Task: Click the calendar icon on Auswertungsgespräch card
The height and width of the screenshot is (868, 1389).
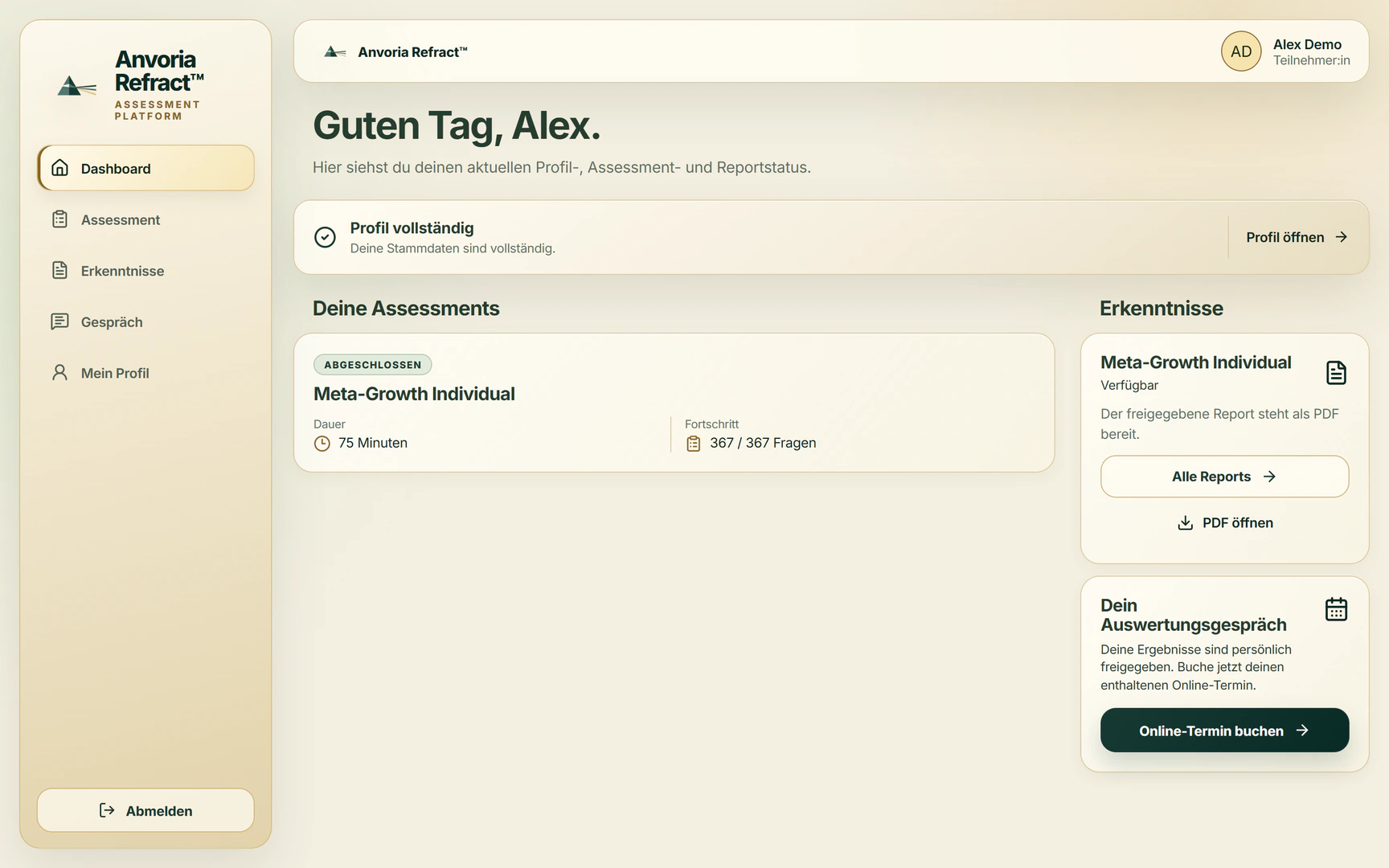Action: (1336, 609)
